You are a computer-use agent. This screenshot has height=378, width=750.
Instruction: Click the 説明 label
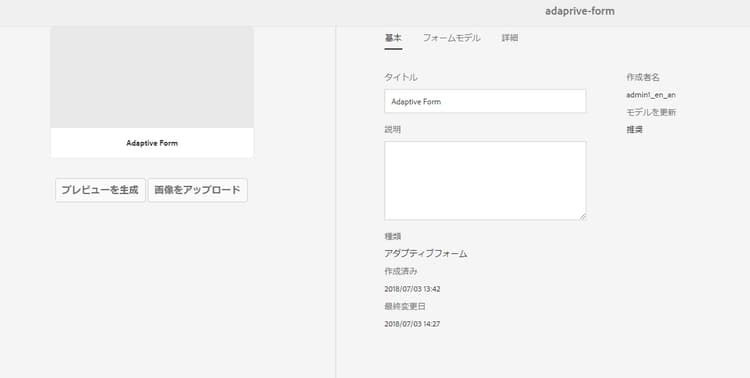[x=393, y=130]
